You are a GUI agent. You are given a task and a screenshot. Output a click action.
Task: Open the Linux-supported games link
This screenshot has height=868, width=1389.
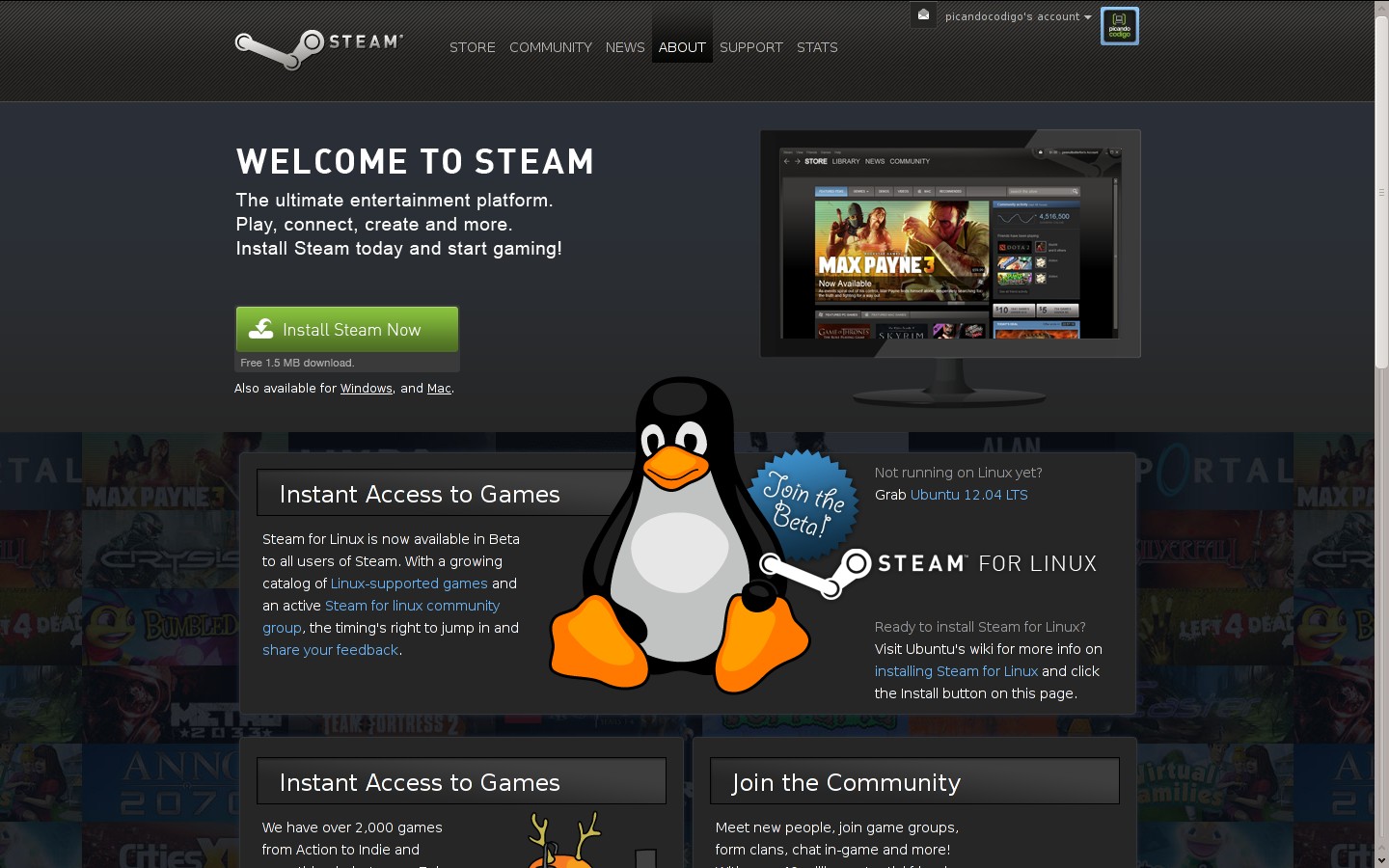pyautogui.click(x=409, y=583)
